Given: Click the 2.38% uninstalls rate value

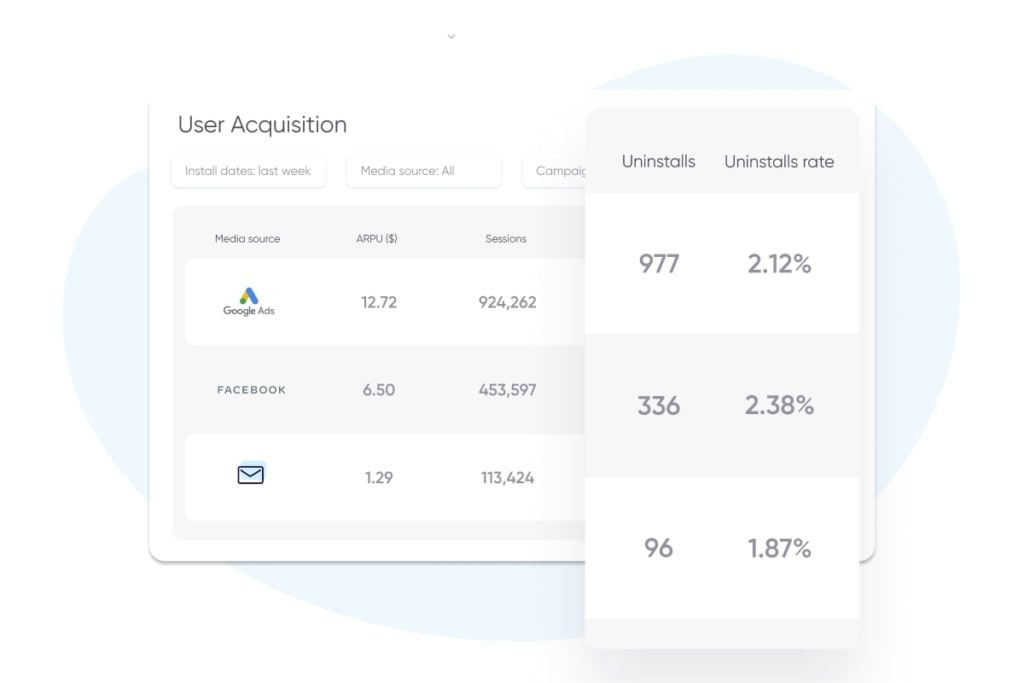Looking at the screenshot, I should coord(779,405).
